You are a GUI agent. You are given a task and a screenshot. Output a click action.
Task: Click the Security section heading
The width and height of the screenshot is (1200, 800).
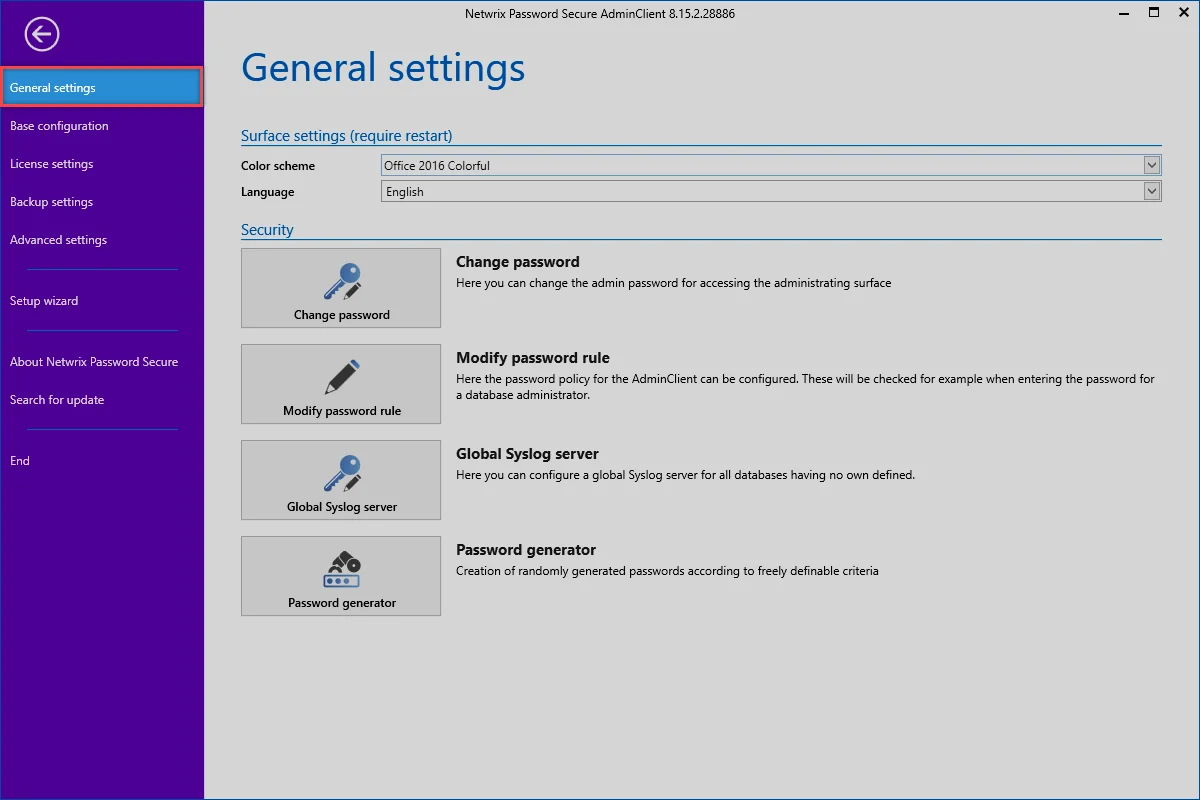click(267, 230)
